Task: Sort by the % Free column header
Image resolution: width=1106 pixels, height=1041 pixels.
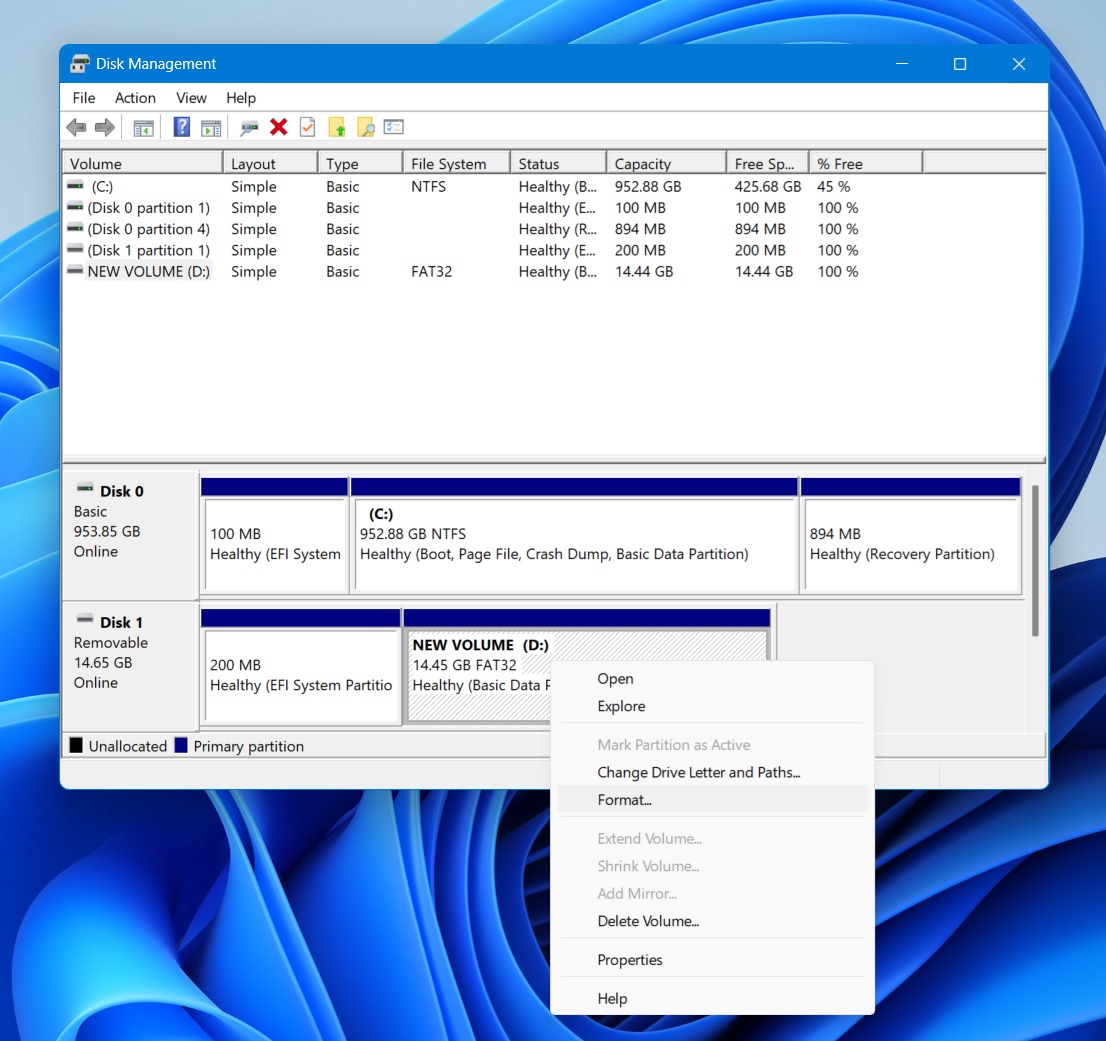Action: 865,164
